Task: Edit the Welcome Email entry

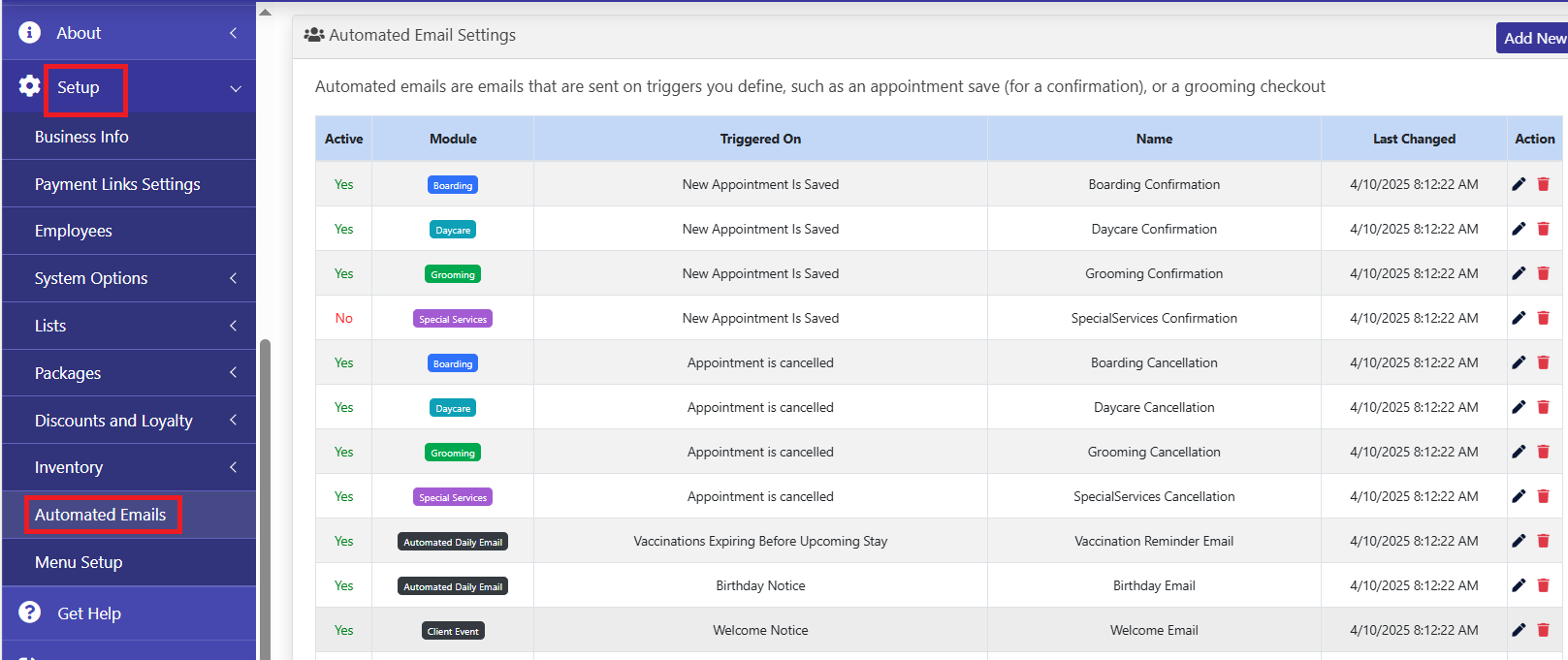Action: click(1519, 630)
